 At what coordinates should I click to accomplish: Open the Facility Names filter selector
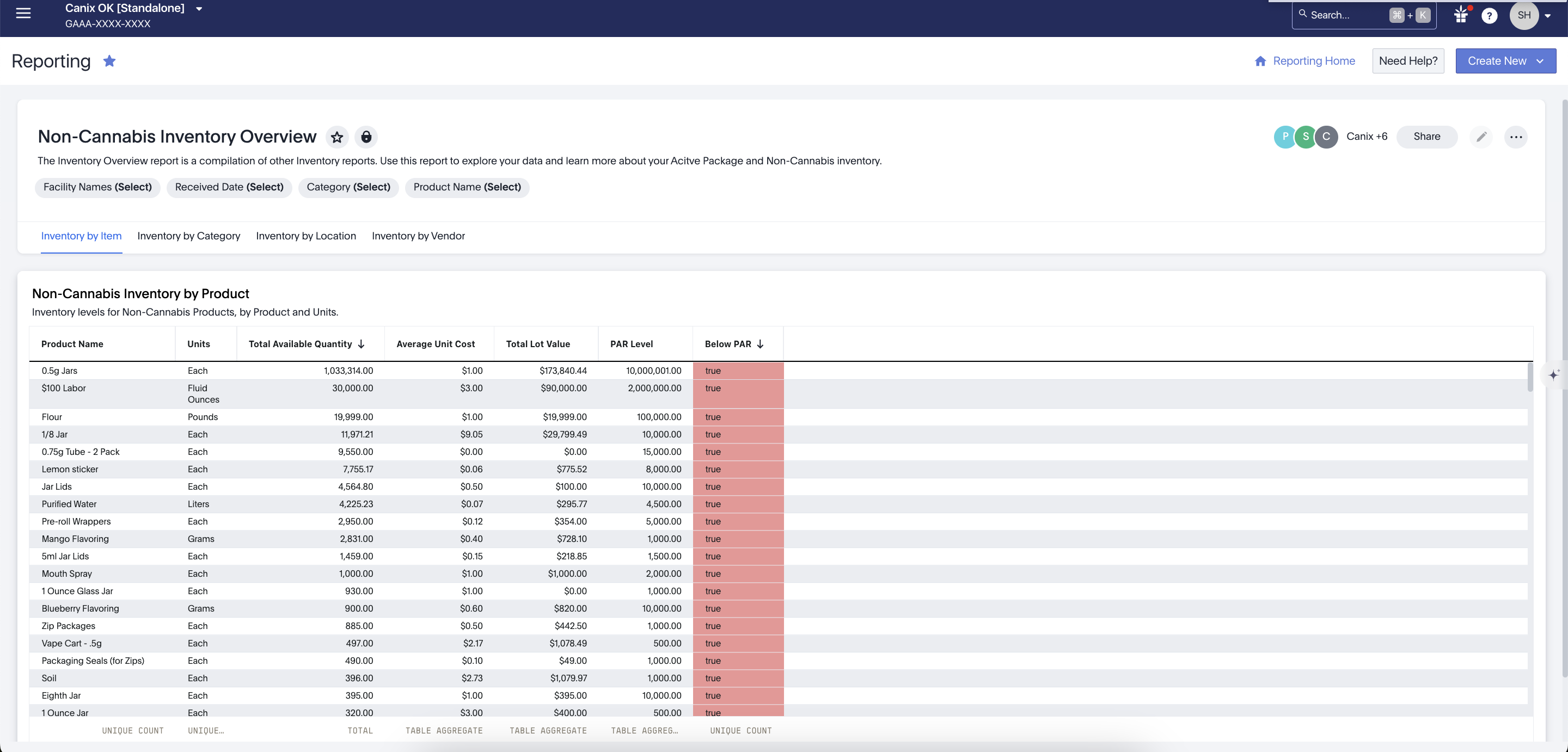(x=97, y=187)
